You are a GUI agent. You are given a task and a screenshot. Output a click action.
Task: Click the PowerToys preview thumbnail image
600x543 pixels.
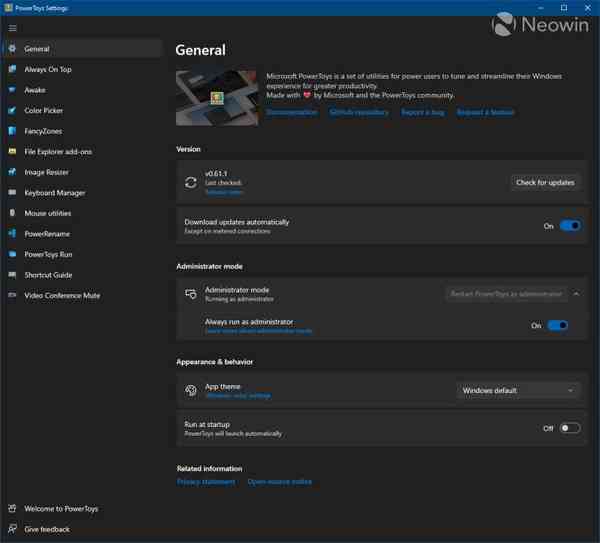tap(216, 97)
